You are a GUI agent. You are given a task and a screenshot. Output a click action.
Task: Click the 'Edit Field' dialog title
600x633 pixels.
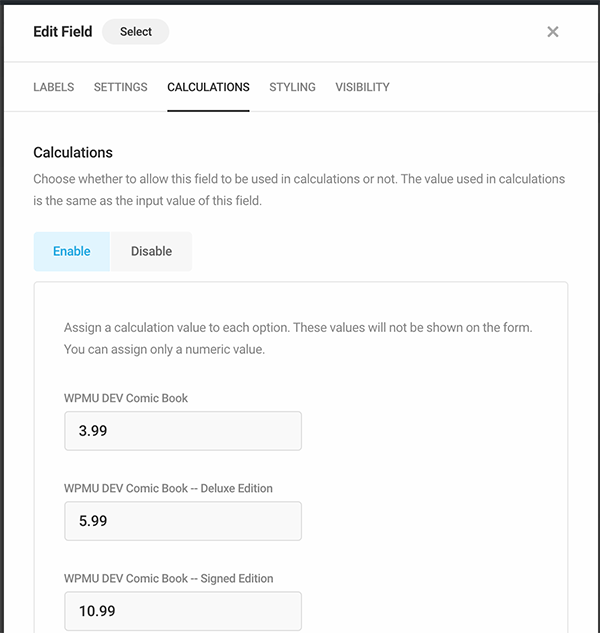click(x=62, y=32)
